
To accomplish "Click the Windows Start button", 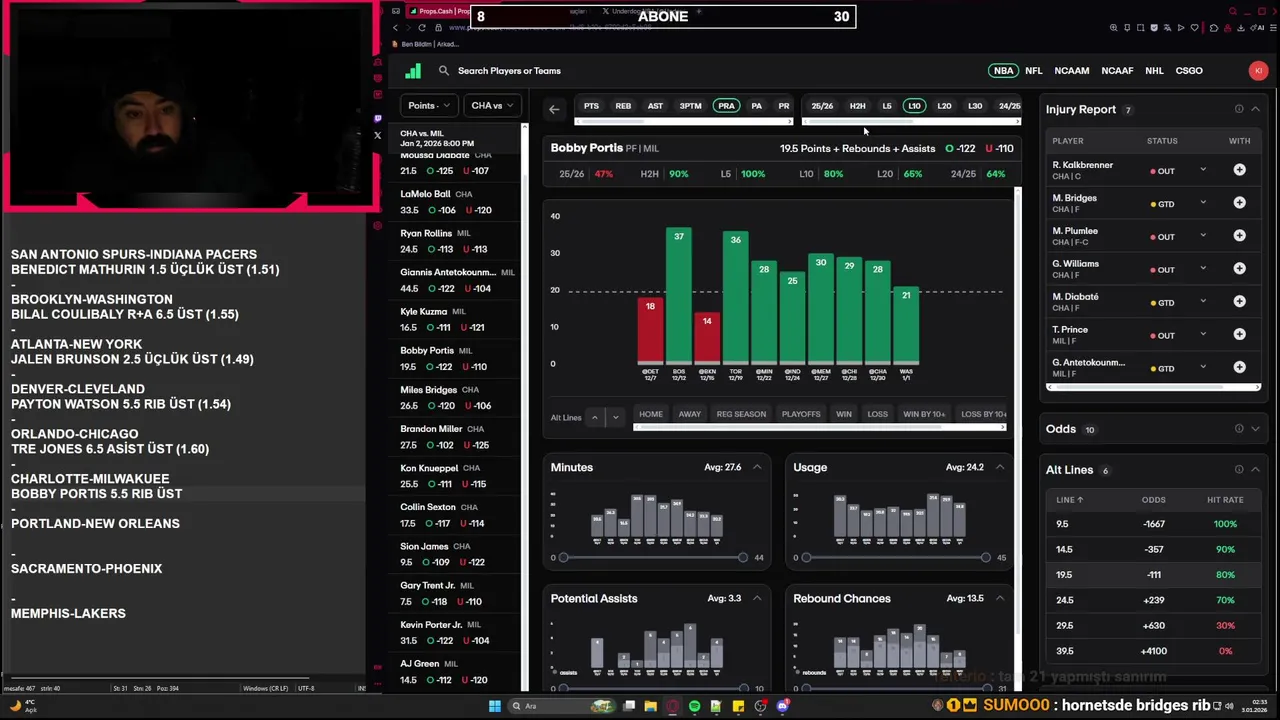I will pyautogui.click(x=494, y=706).
